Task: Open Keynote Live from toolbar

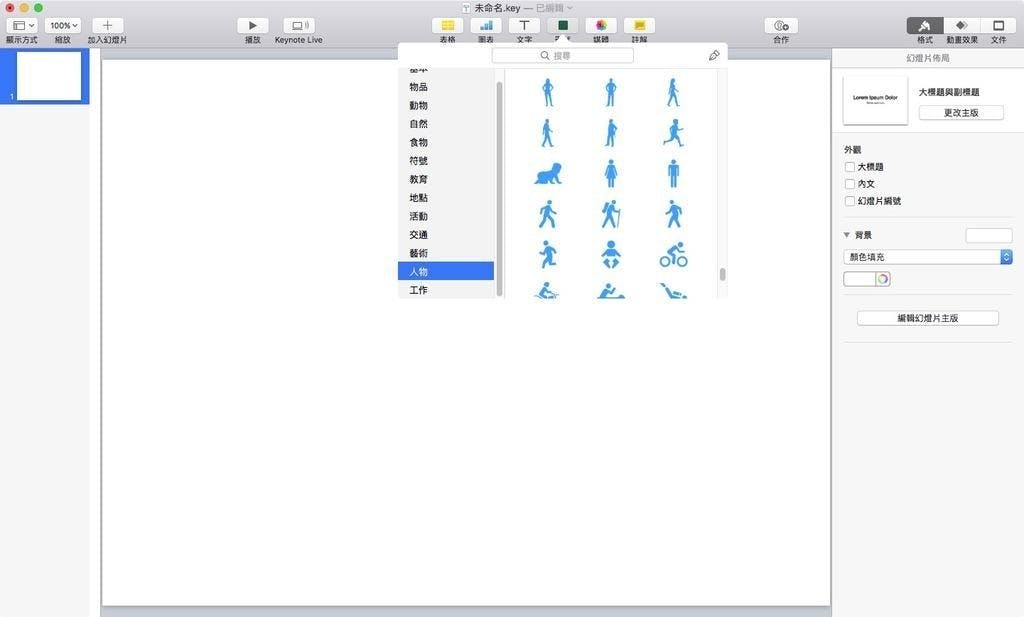Action: click(x=298, y=26)
